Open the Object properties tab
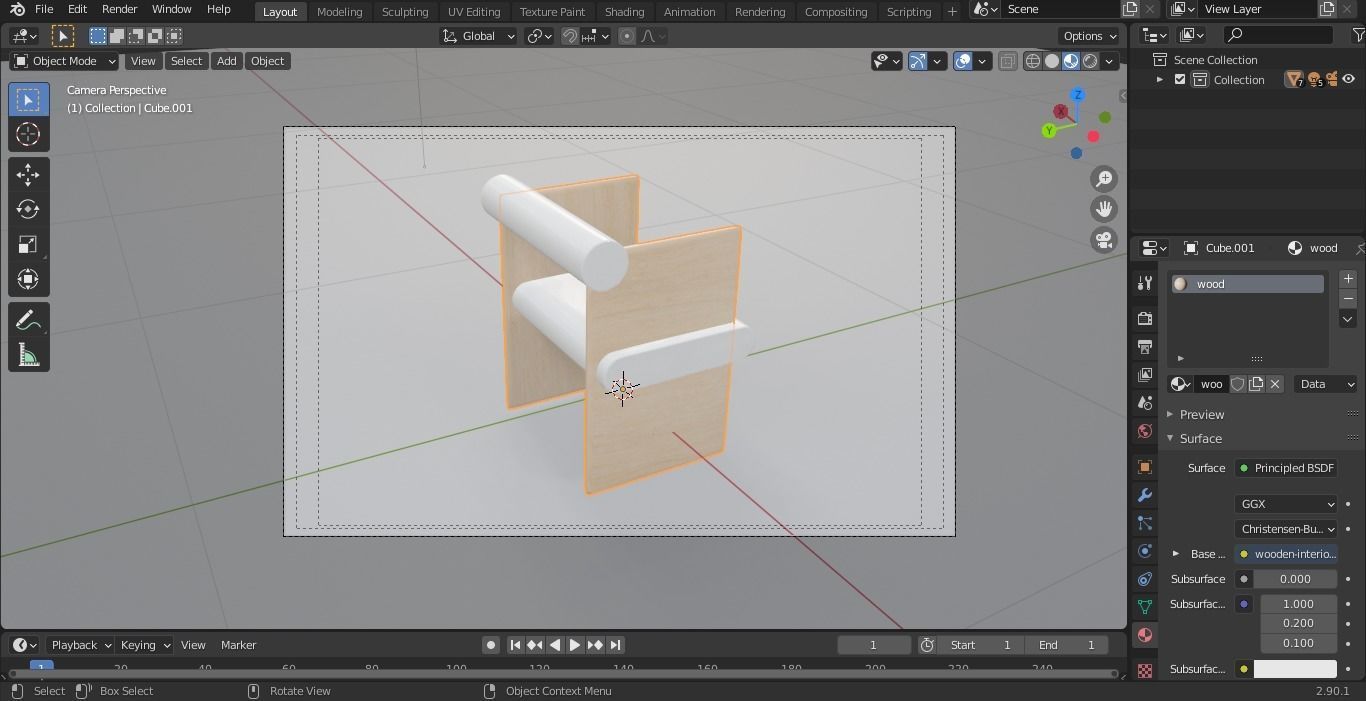The width and height of the screenshot is (1366, 701). 1145,467
